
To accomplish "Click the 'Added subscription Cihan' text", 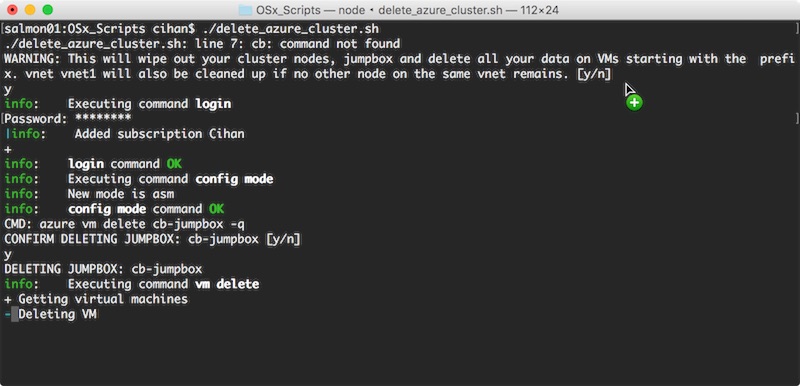I will (159, 134).
